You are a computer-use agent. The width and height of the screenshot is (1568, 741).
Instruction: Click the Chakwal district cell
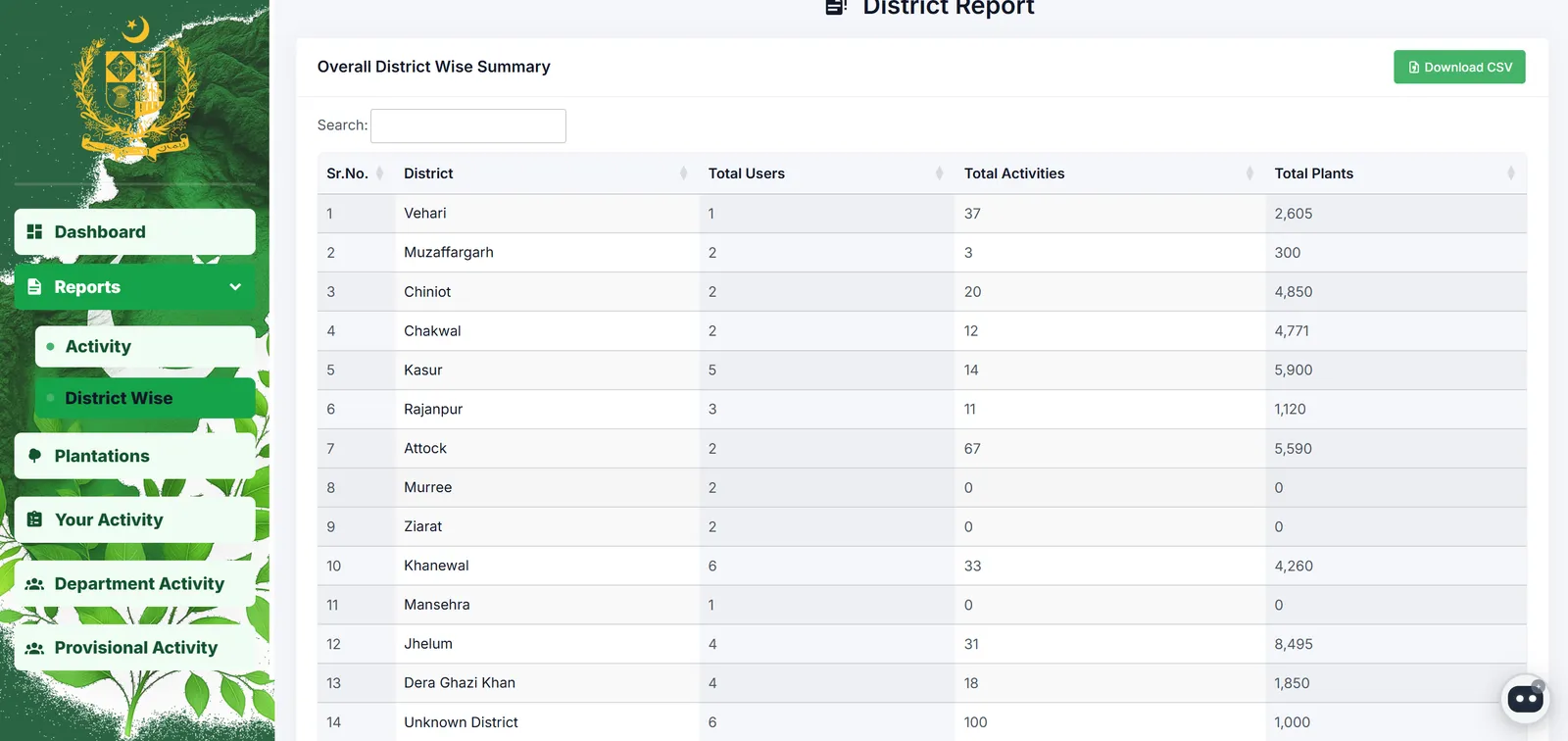(x=547, y=331)
